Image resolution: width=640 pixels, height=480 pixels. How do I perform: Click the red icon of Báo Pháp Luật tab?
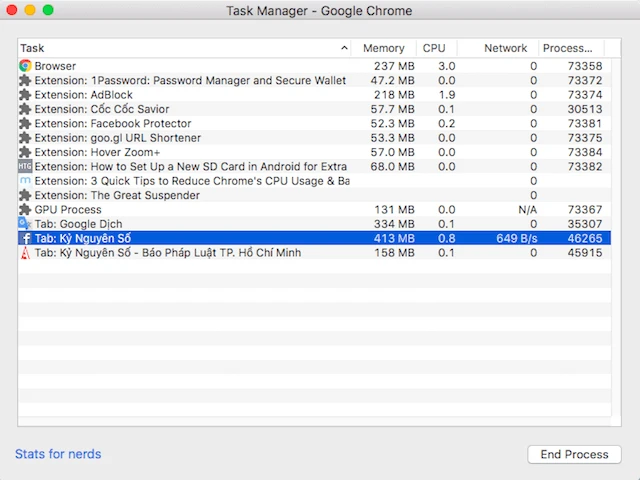(25, 253)
